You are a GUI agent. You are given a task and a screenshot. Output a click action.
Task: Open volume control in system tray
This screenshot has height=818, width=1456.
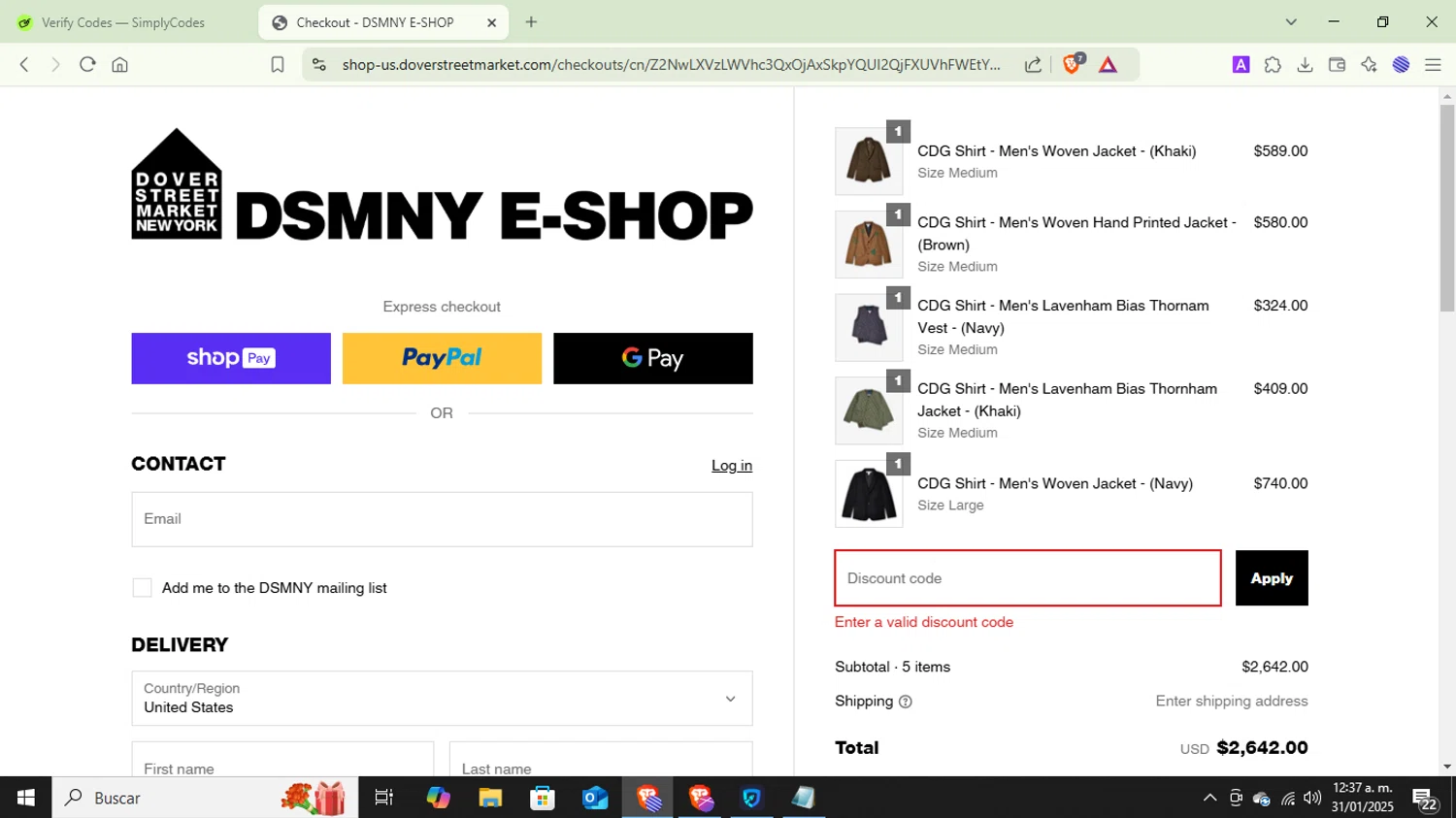click(x=1312, y=798)
